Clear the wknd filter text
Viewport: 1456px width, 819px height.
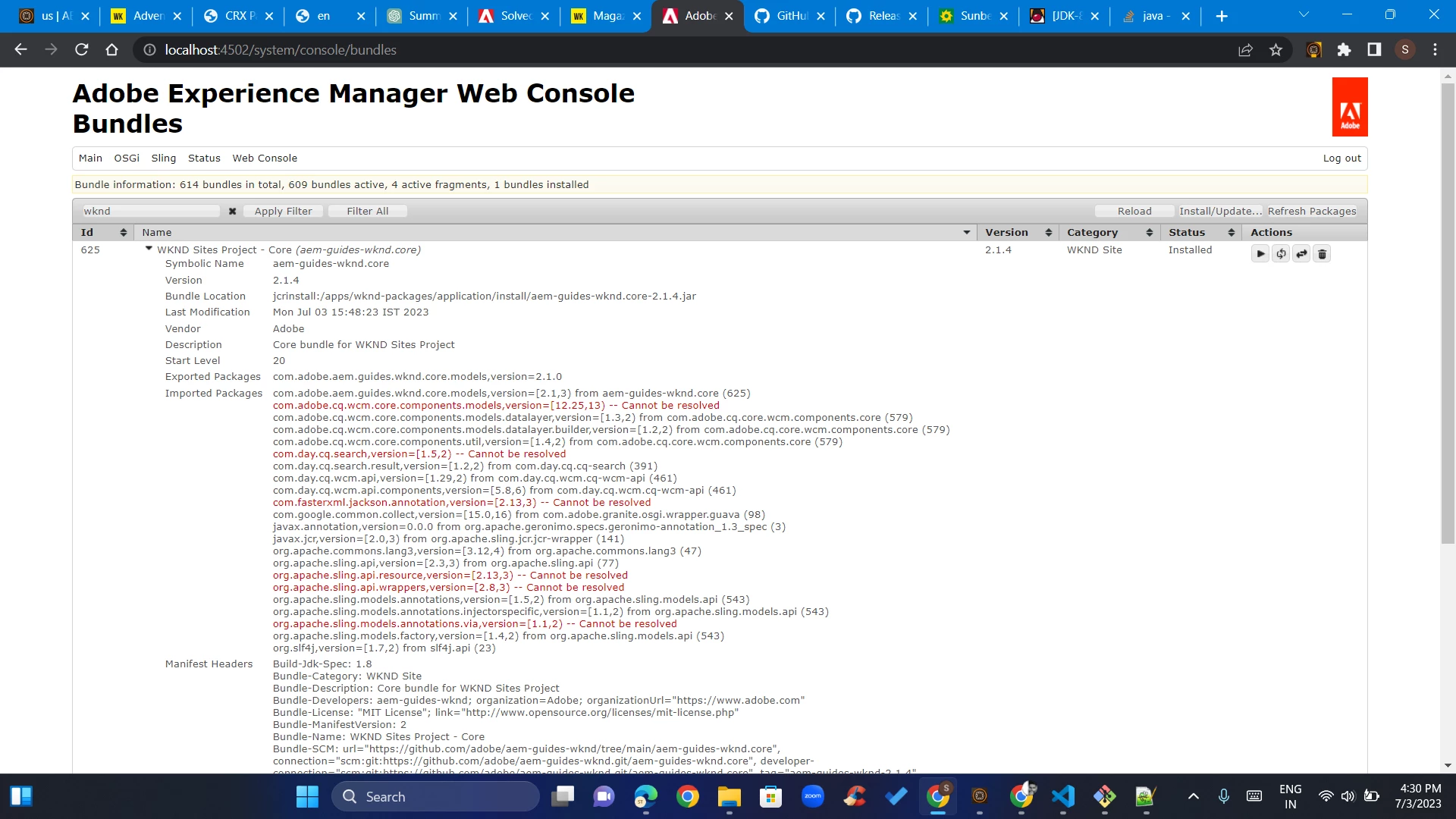coord(232,212)
